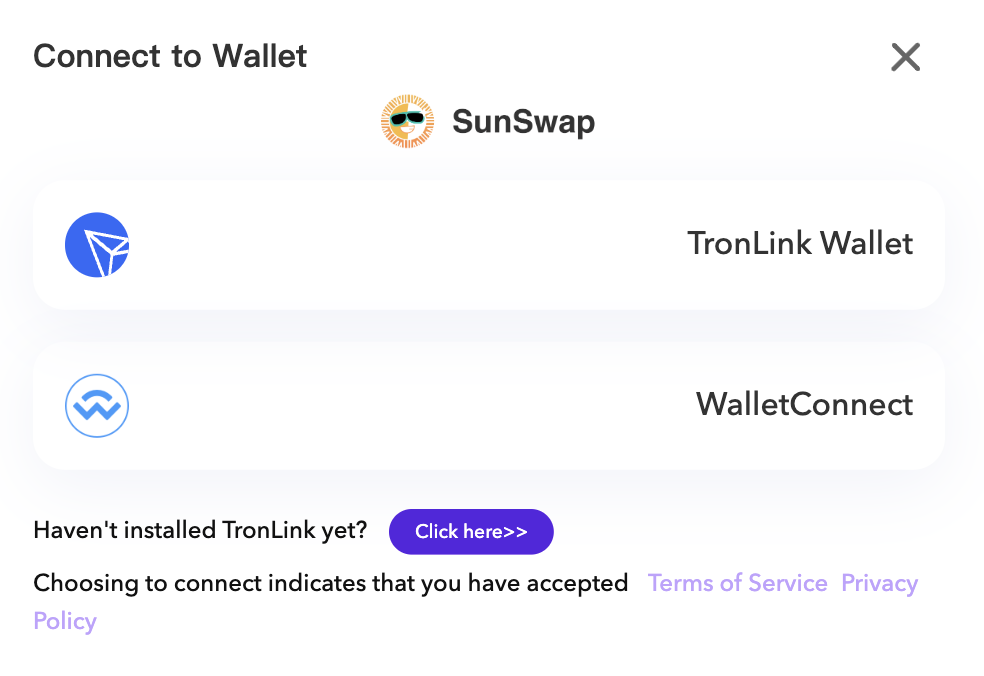Click blank center of TronLink Wallet card
The height and width of the screenshot is (676, 984).
tap(408, 245)
